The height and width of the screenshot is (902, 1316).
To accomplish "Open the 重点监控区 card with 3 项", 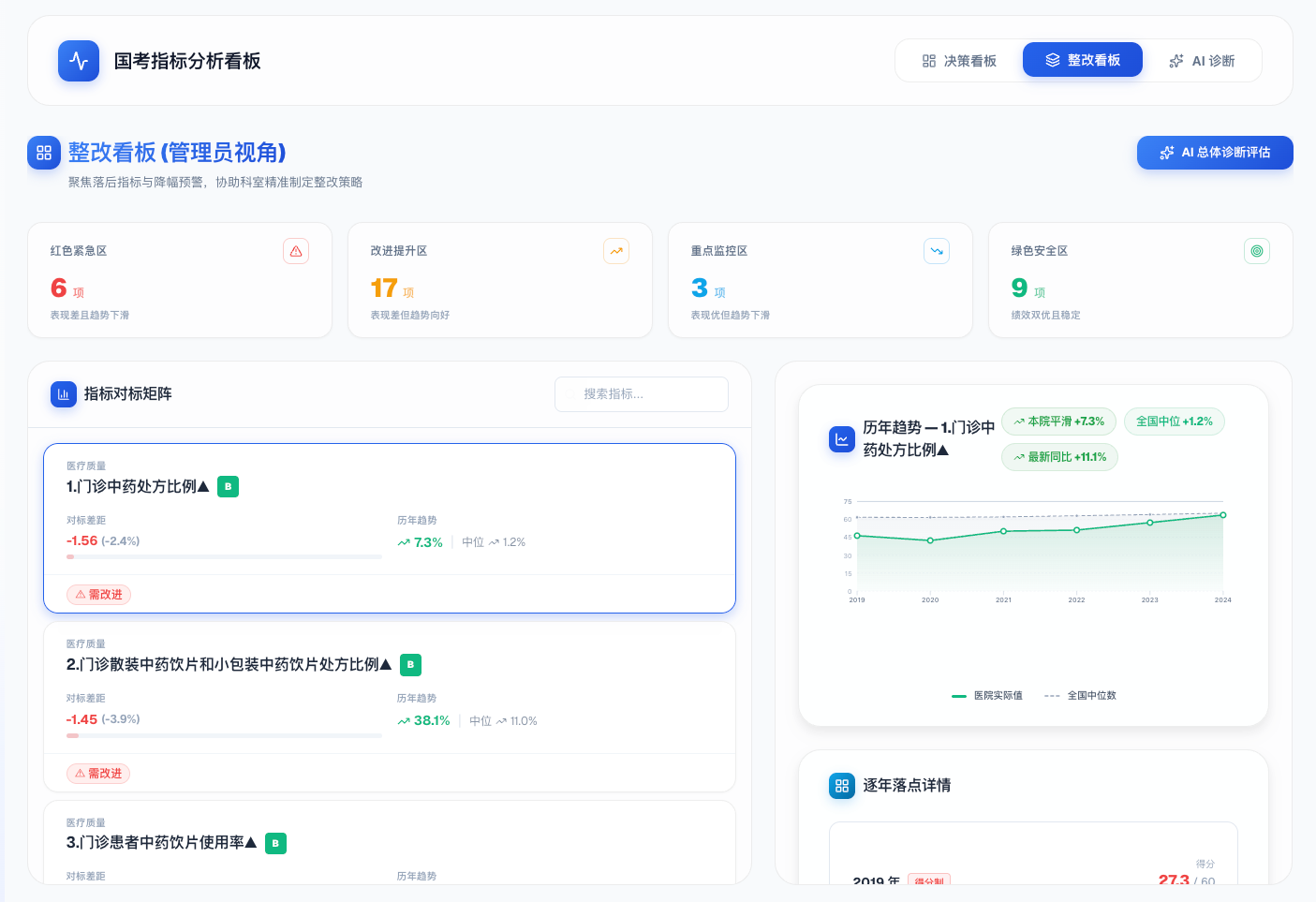I will (x=821, y=280).
